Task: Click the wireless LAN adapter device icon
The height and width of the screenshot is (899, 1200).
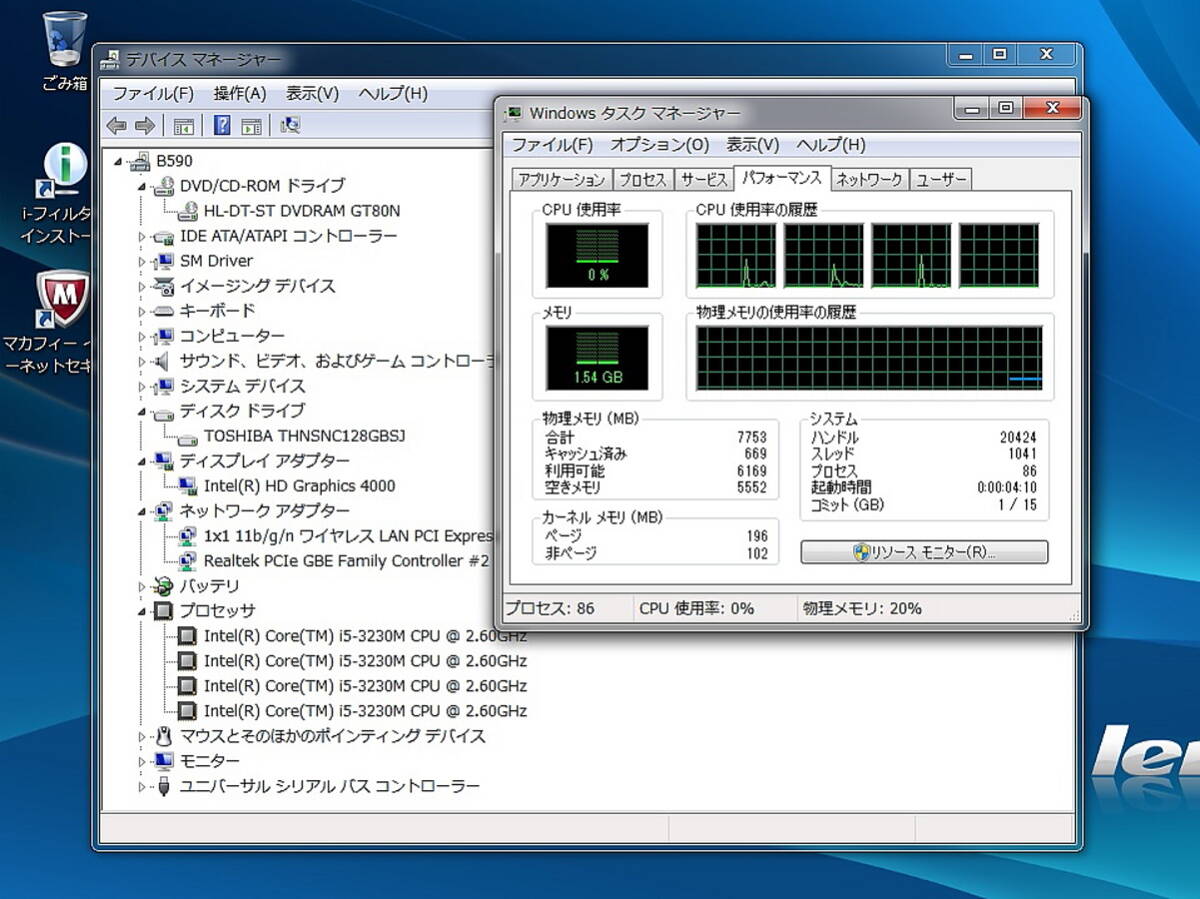Action: click(x=188, y=536)
